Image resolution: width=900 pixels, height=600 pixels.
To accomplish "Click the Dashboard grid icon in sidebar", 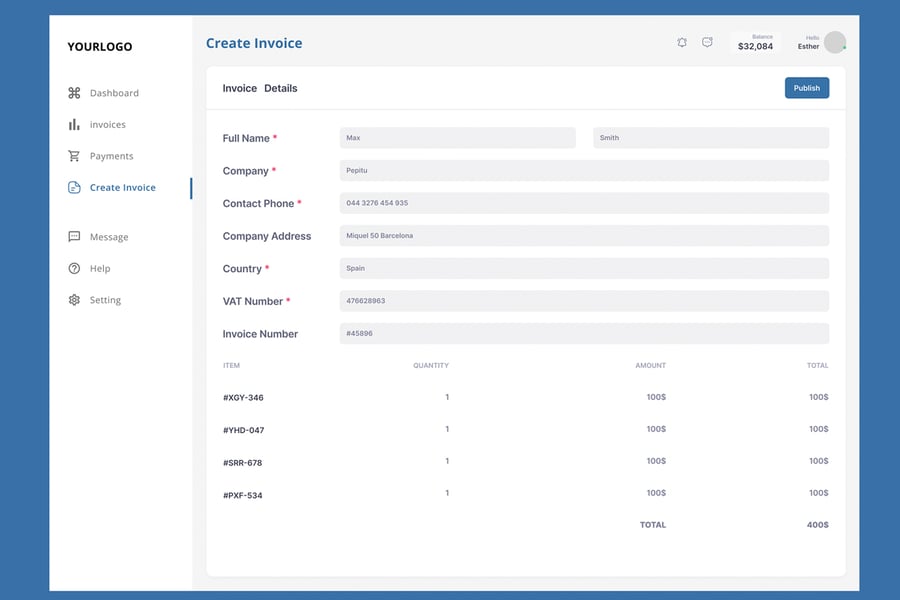I will (x=74, y=93).
